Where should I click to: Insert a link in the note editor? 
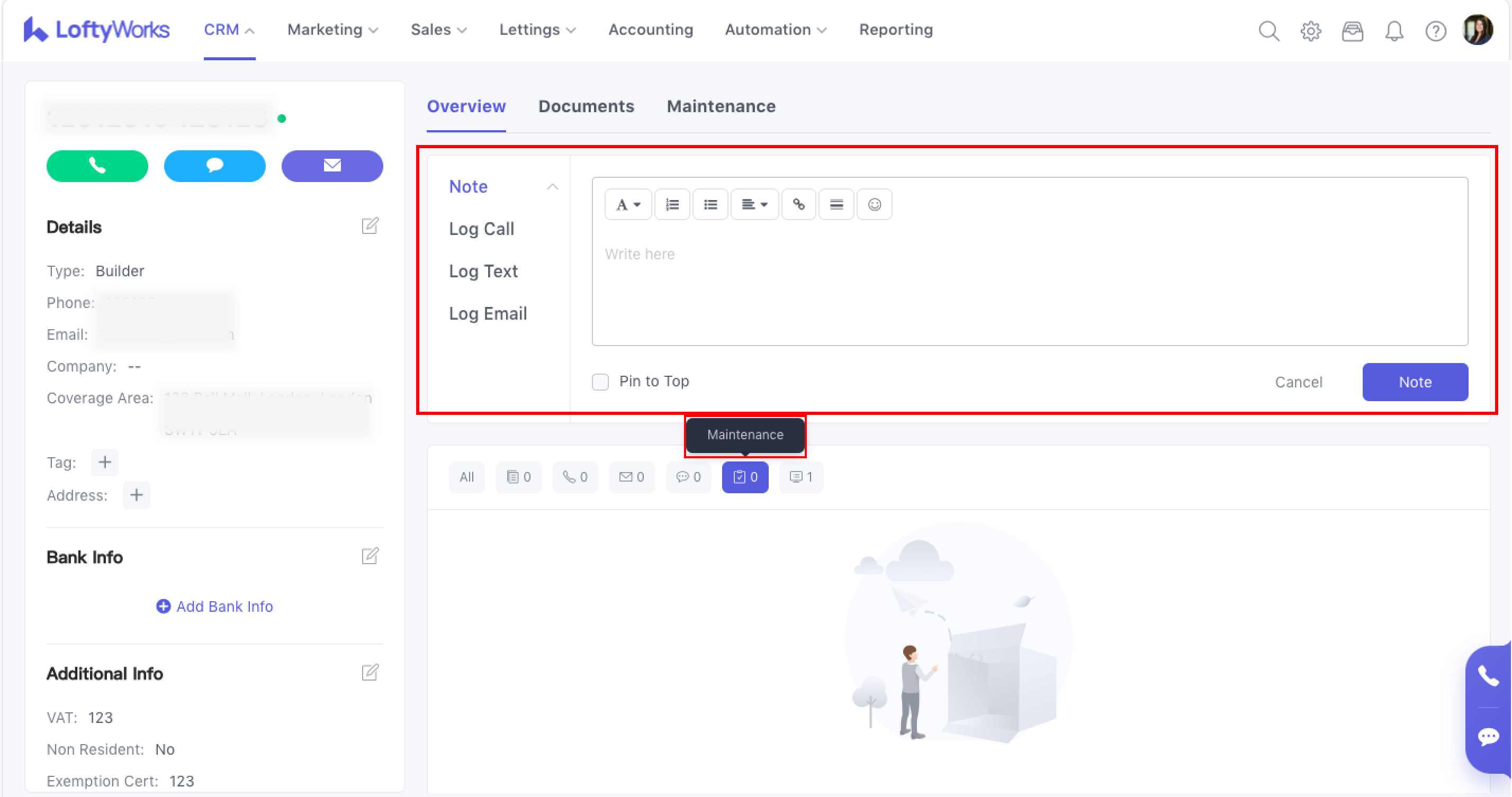[798, 204]
